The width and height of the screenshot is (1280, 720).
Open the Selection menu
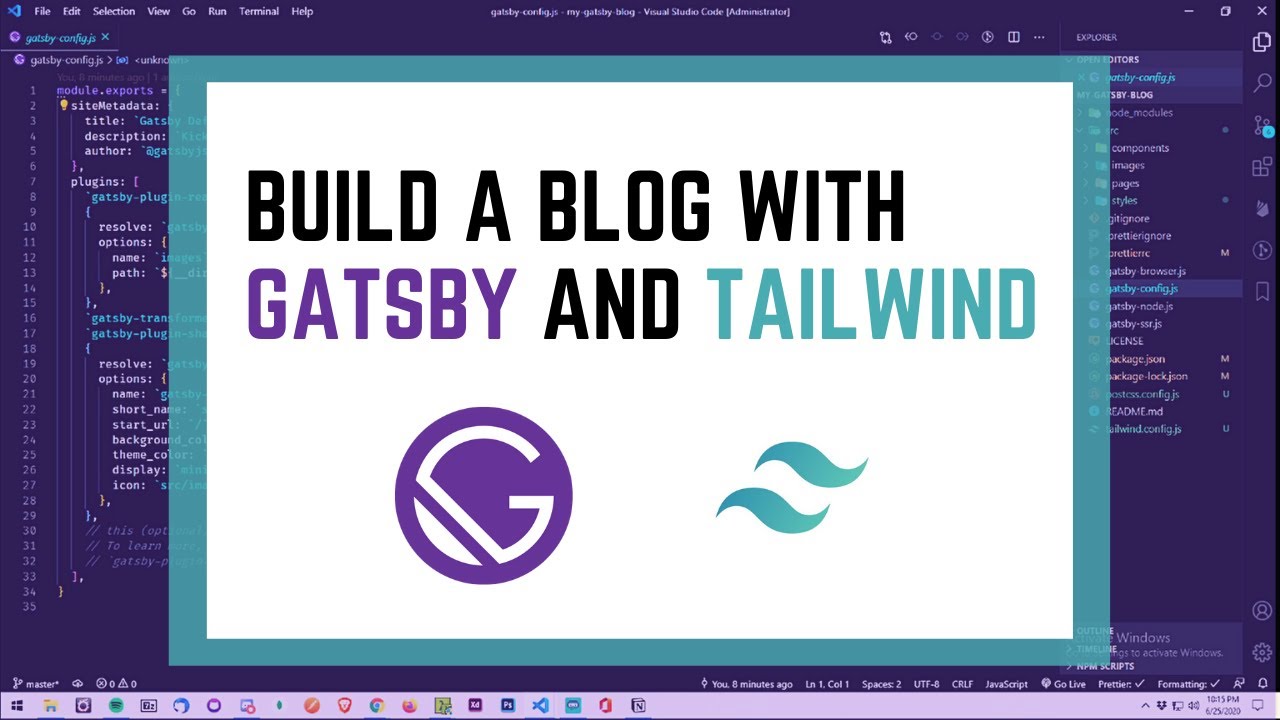point(114,11)
